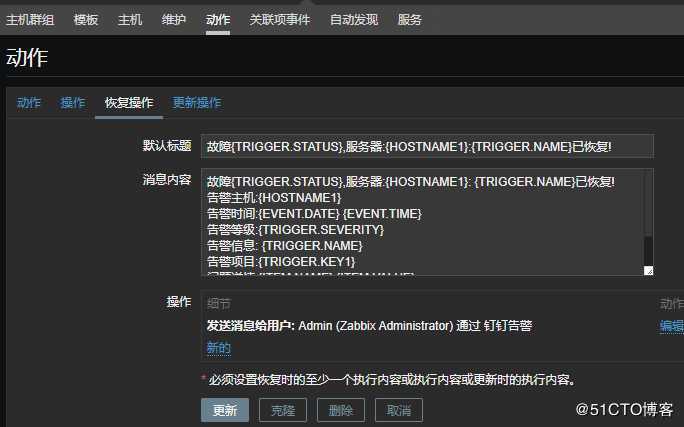Click the 新的 operation link

219,348
